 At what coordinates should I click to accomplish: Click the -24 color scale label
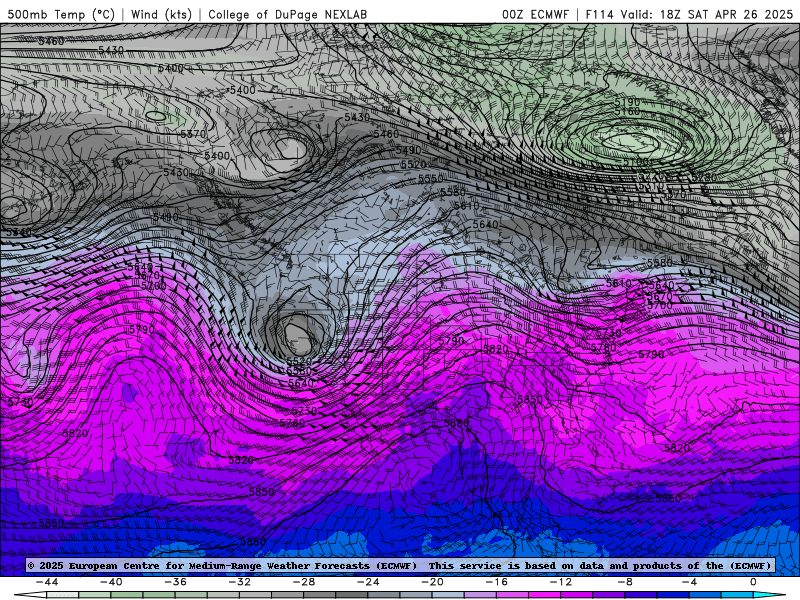tap(368, 582)
